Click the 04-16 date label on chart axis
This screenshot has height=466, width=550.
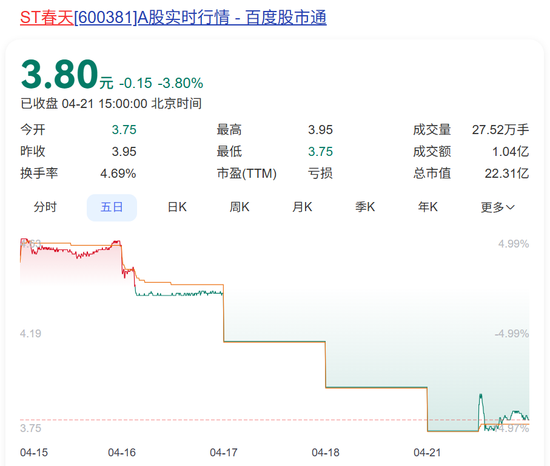(122, 453)
